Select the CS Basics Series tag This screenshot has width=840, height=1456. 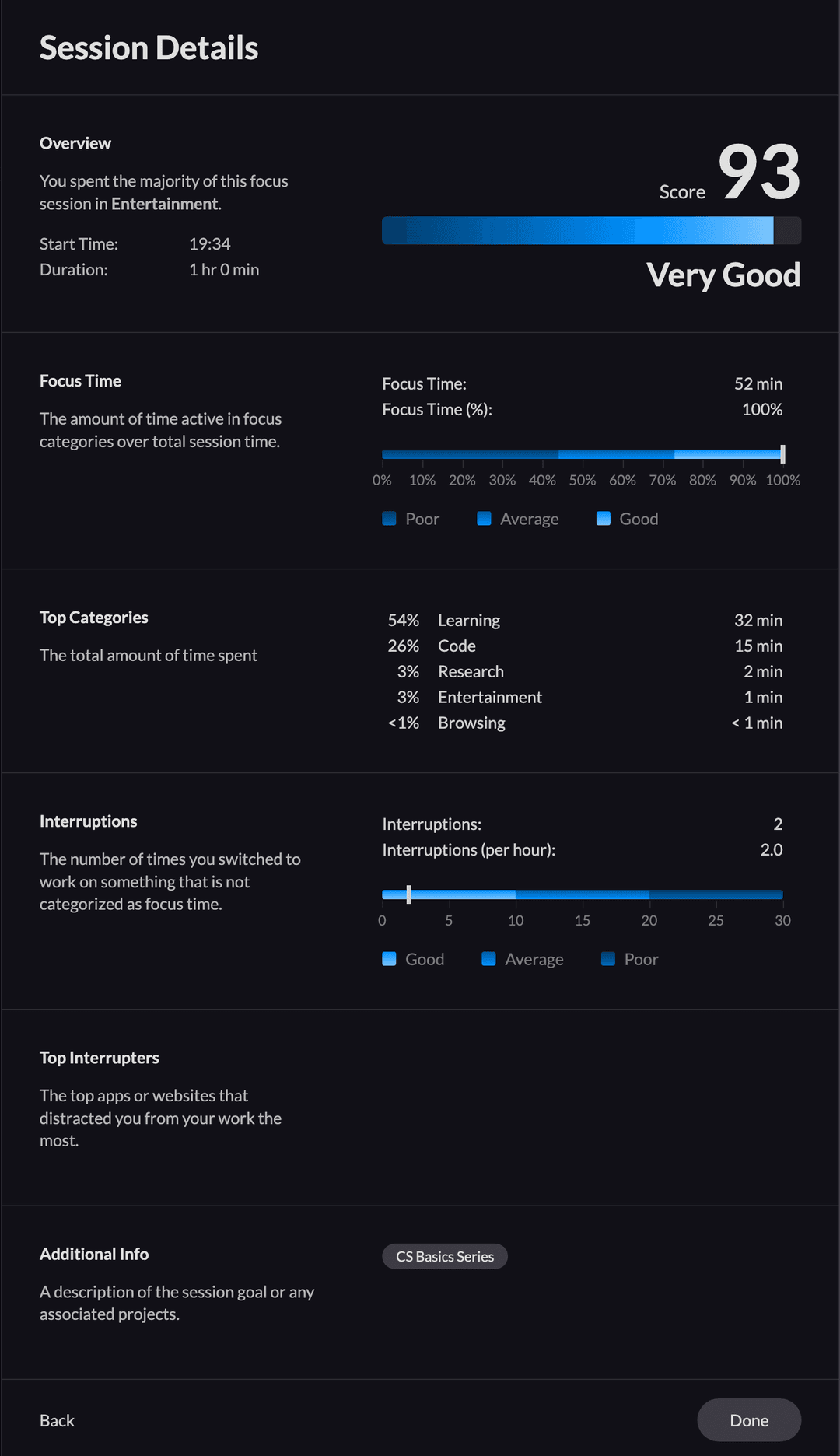click(445, 1256)
